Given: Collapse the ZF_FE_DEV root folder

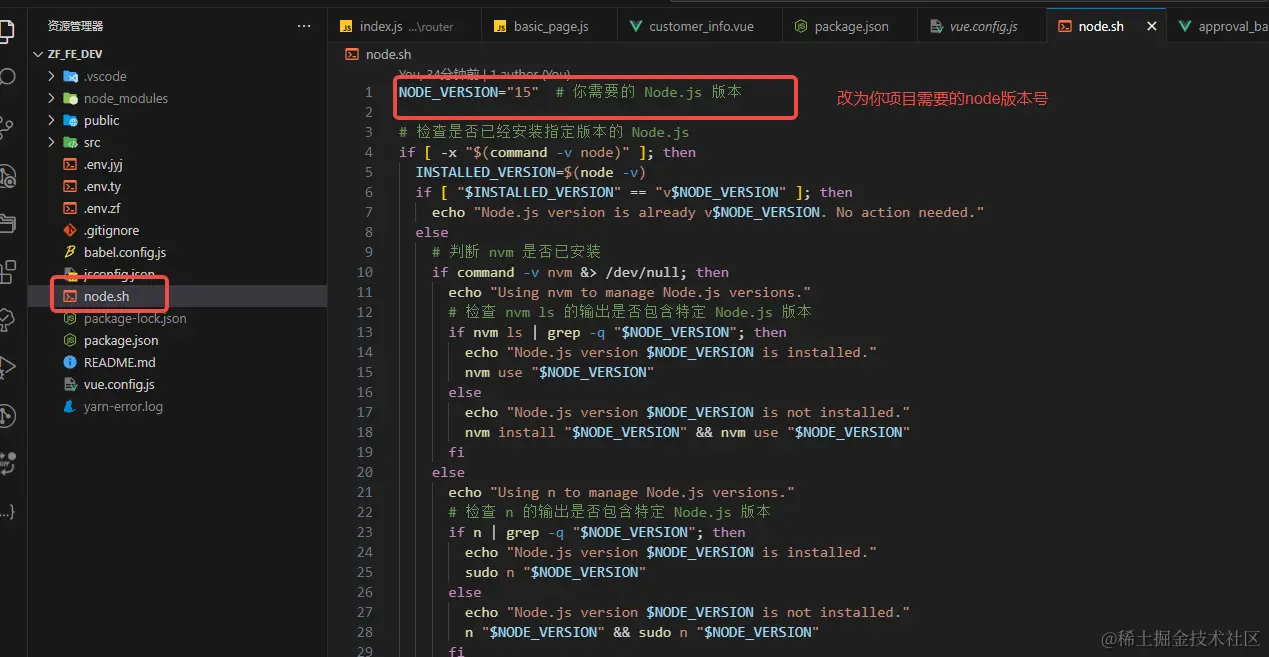Looking at the screenshot, I should click(76, 54).
